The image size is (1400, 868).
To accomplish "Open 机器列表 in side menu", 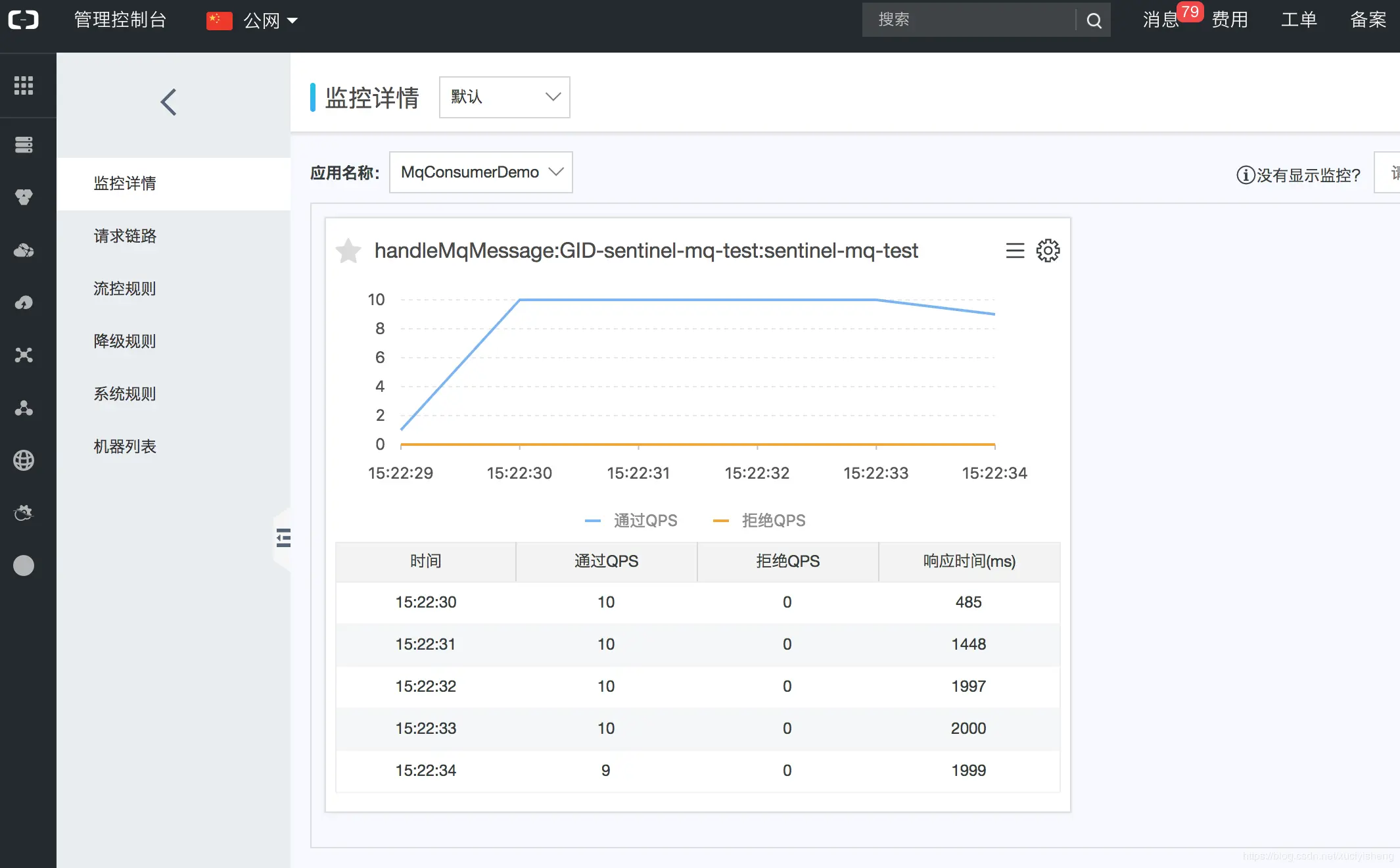I will [x=125, y=446].
